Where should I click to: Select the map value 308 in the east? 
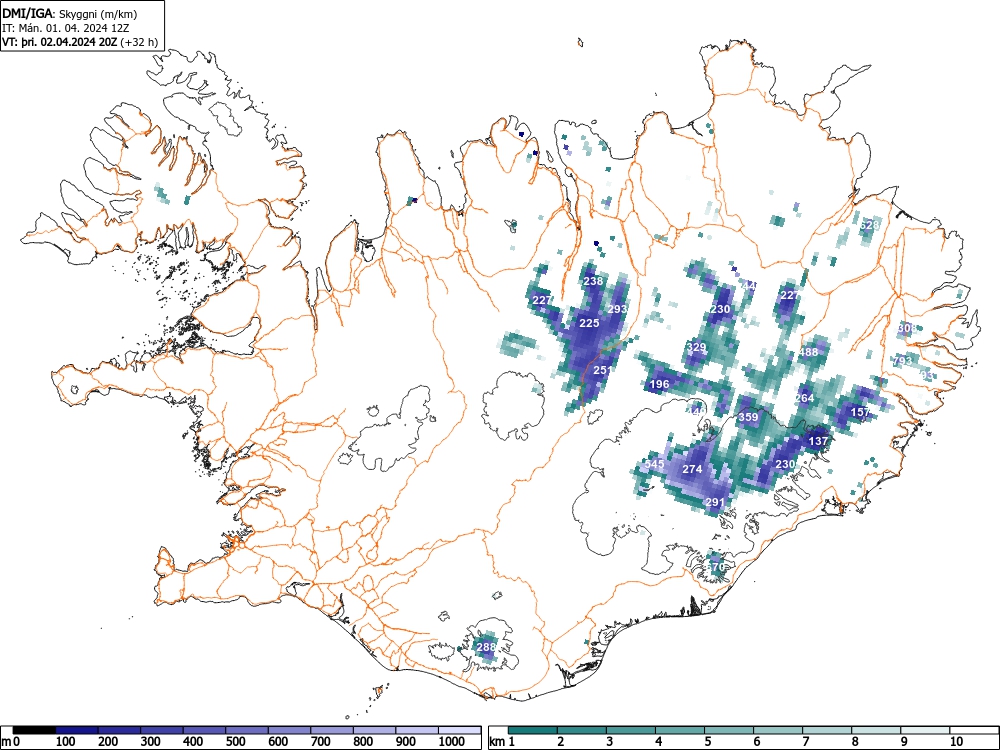point(906,328)
